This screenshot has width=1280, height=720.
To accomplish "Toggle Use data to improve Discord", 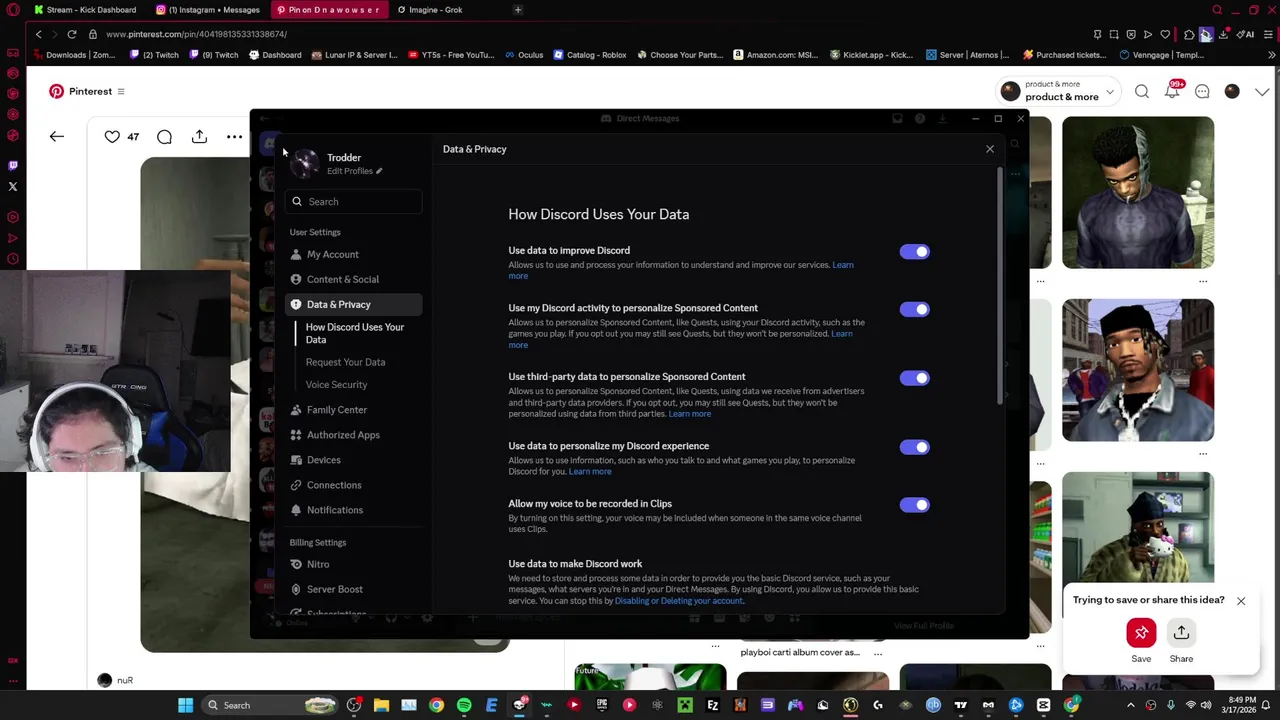I will [914, 252].
